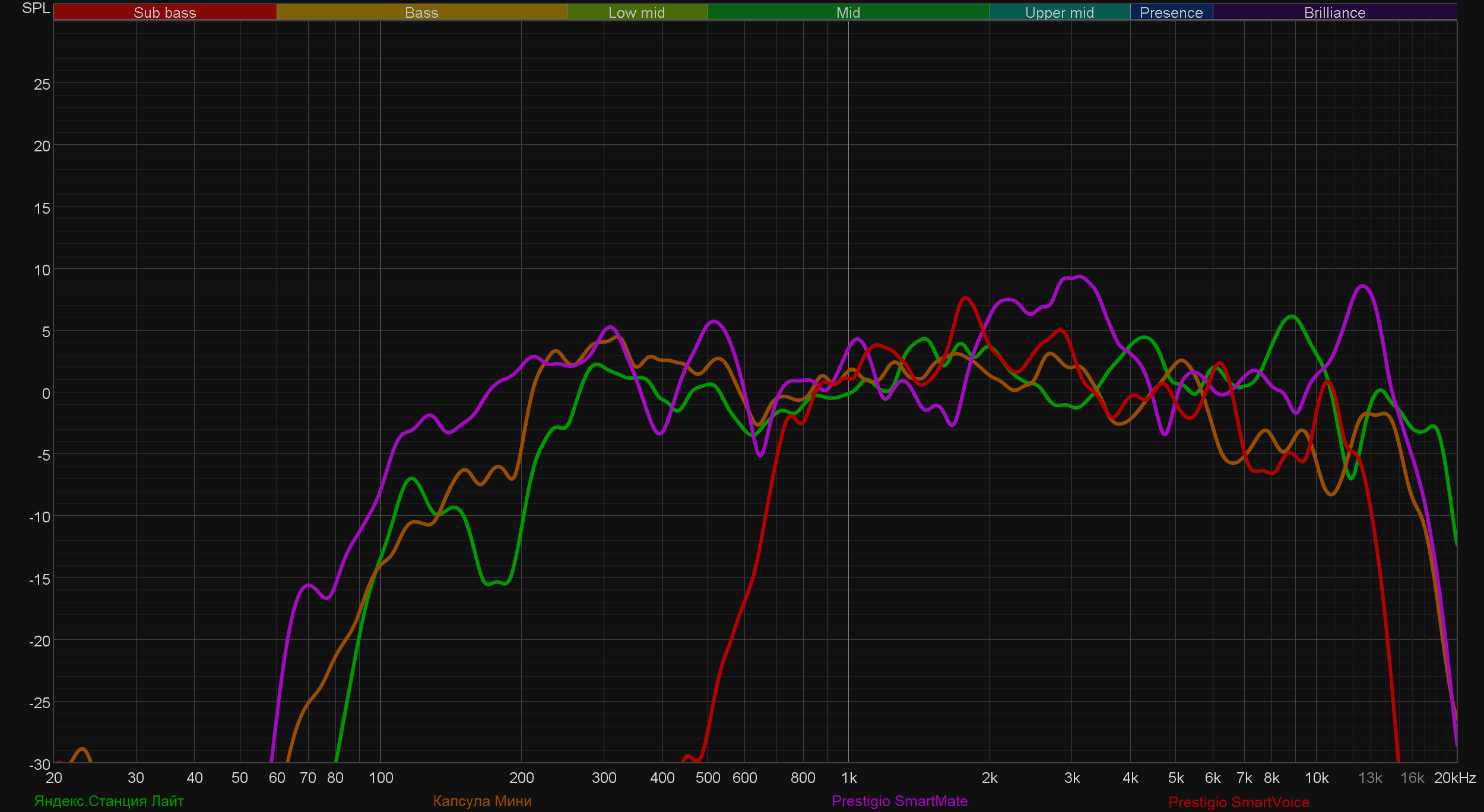This screenshot has height=812, width=1484.
Task: Click the 500 Hz tick label
Action: pyautogui.click(x=708, y=778)
